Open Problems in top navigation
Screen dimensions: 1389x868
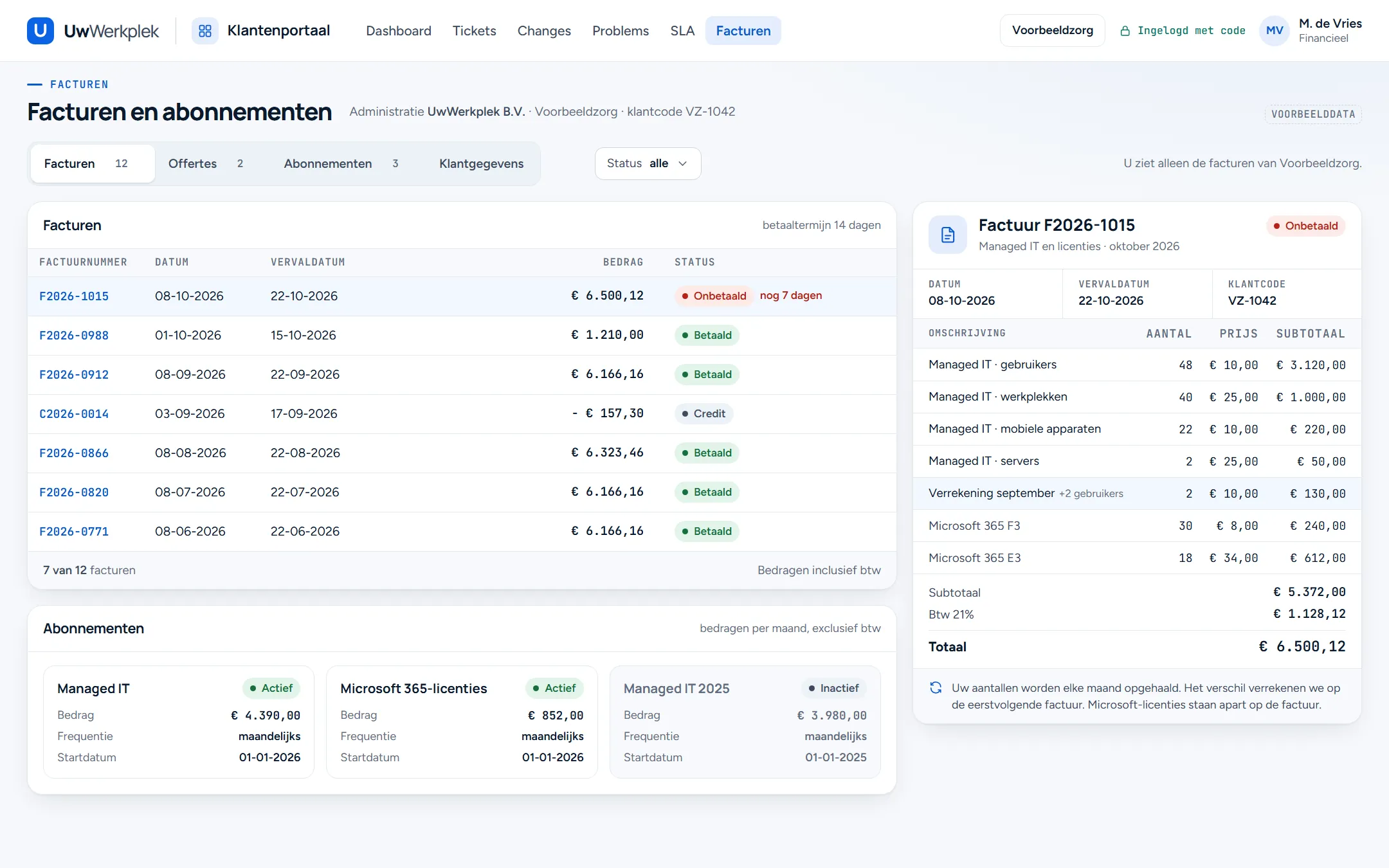(621, 31)
